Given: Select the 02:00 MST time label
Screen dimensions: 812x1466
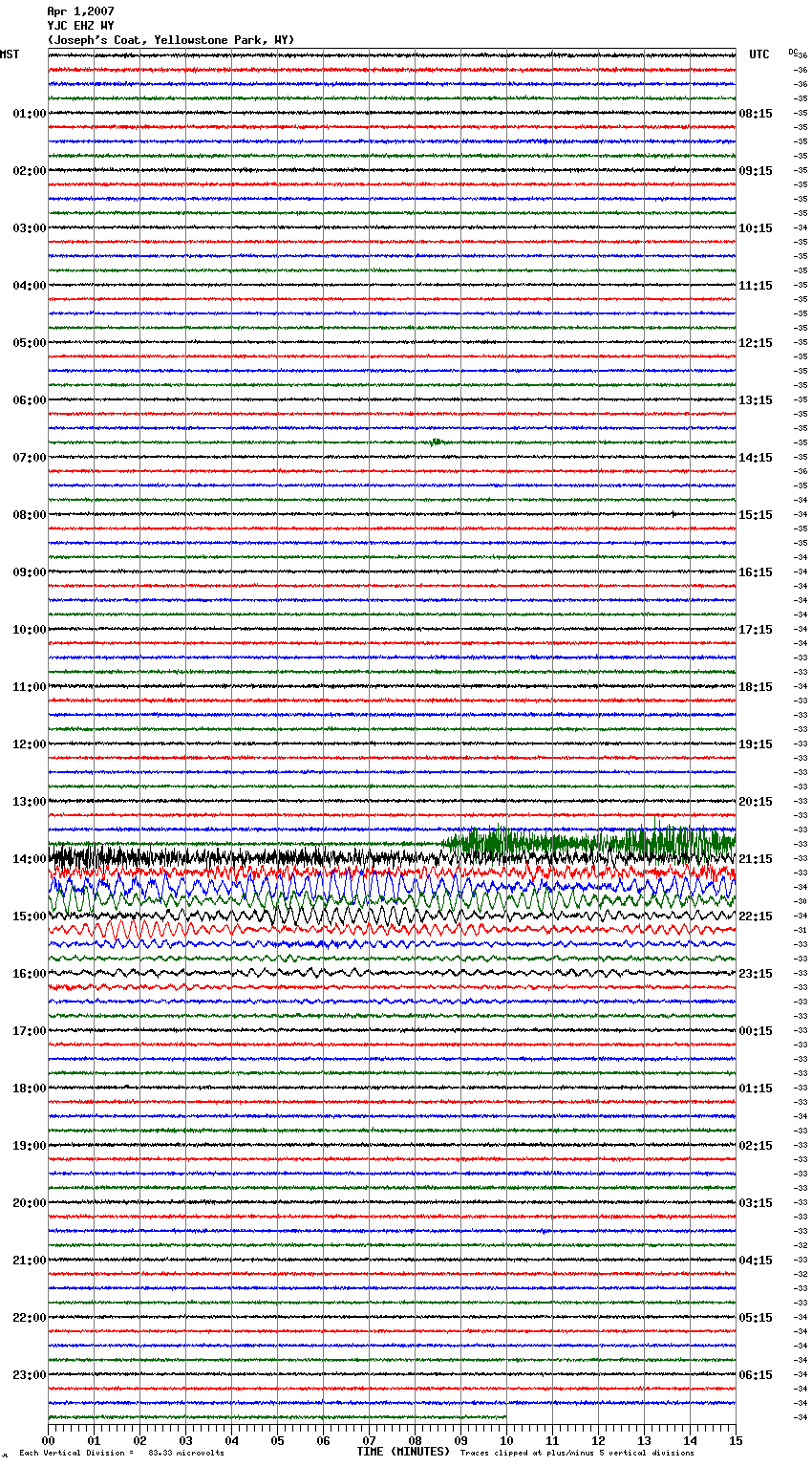Looking at the screenshot, I should pyautogui.click(x=30, y=171).
